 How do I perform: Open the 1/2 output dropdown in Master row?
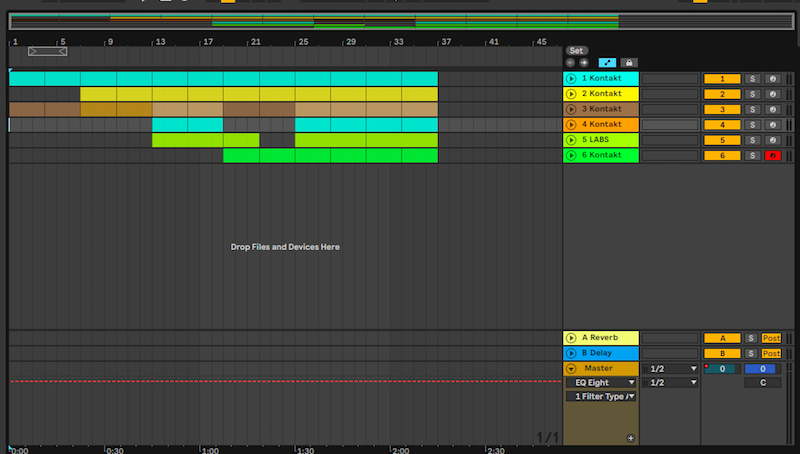670,369
